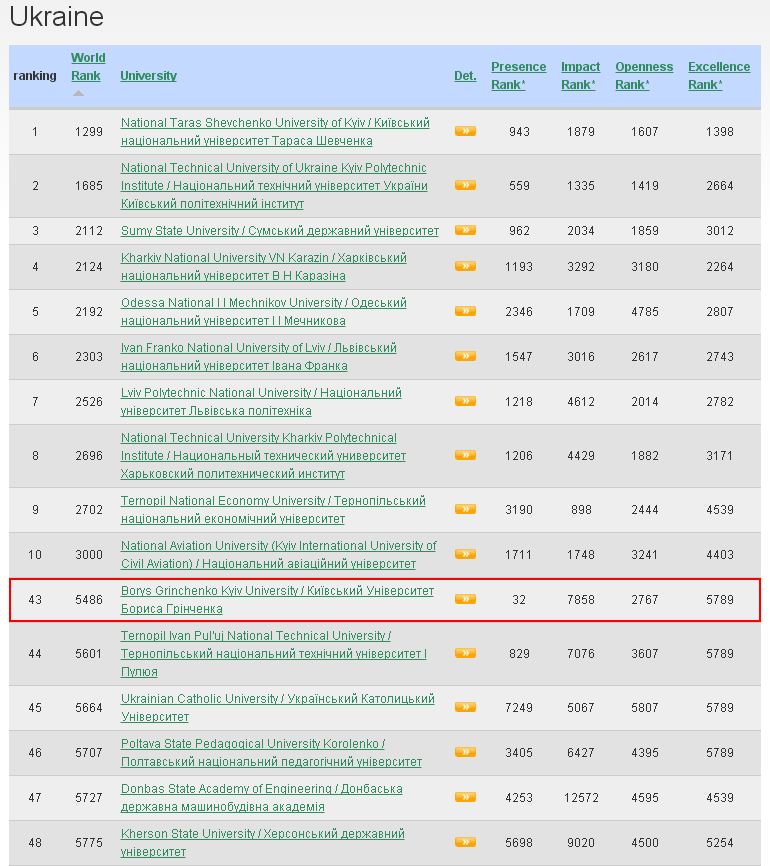770x866 pixels.
Task: Sort by Presence Rank column
Action: (518, 76)
